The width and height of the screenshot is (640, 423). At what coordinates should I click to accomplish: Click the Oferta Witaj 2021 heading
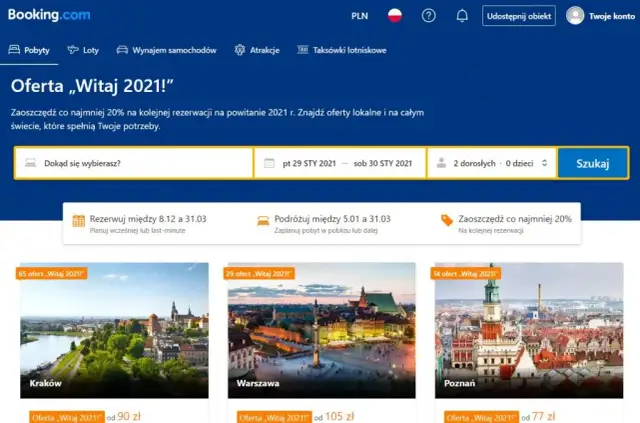pos(92,86)
